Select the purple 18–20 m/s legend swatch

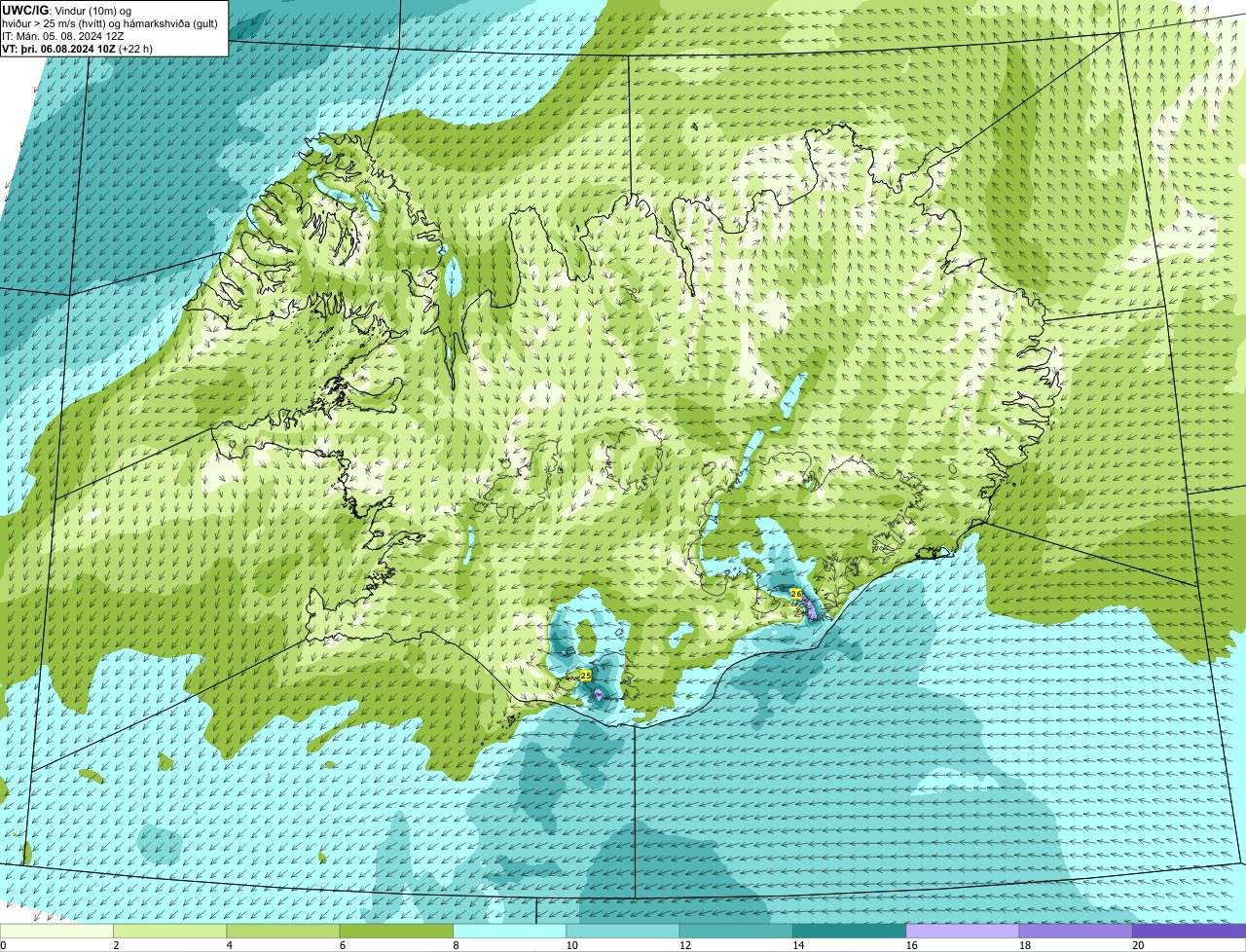coord(1076,931)
